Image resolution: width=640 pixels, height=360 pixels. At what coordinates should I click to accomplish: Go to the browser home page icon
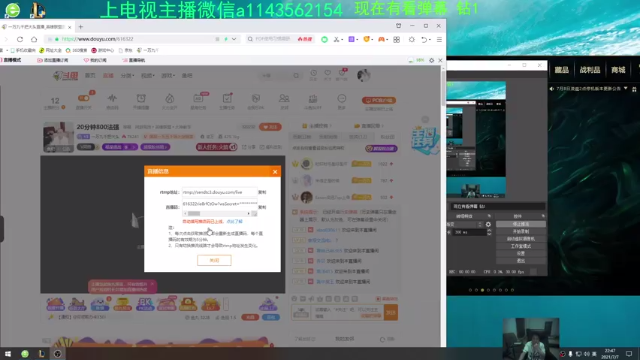(x=34, y=39)
